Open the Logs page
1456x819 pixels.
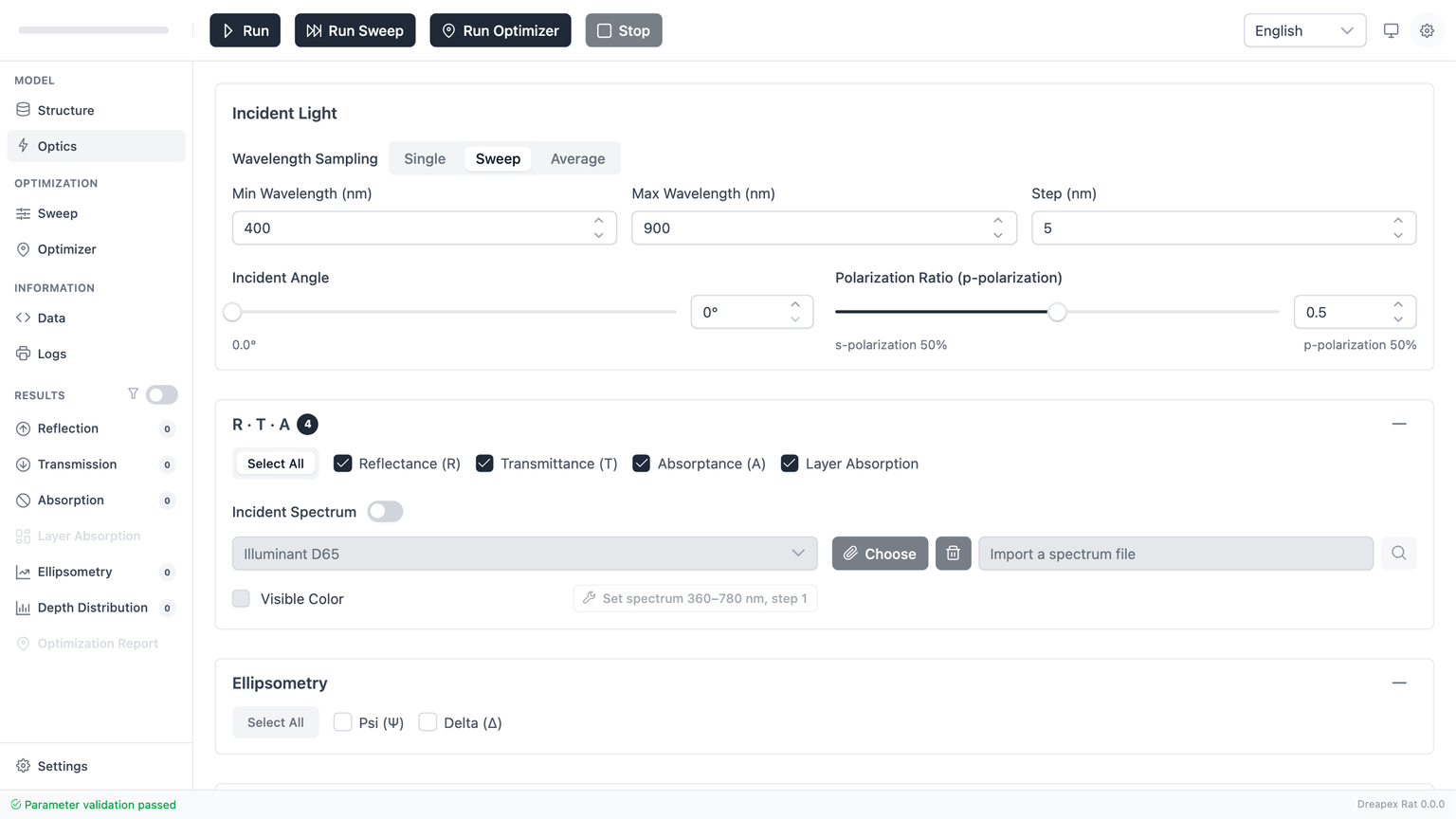point(52,354)
